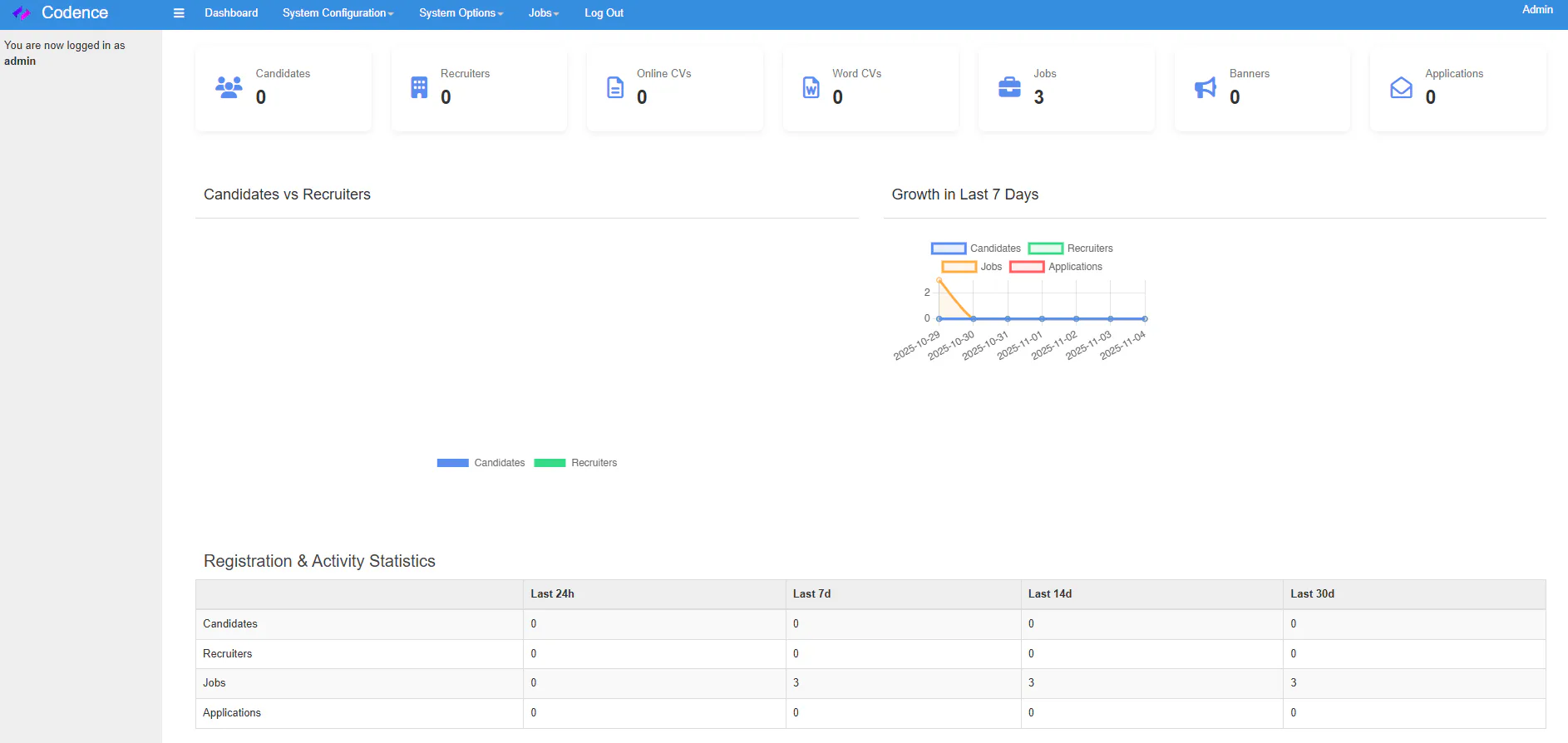Click the Jobs Last 7d value 3
Image resolution: width=1568 pixels, height=743 pixels.
[796, 683]
